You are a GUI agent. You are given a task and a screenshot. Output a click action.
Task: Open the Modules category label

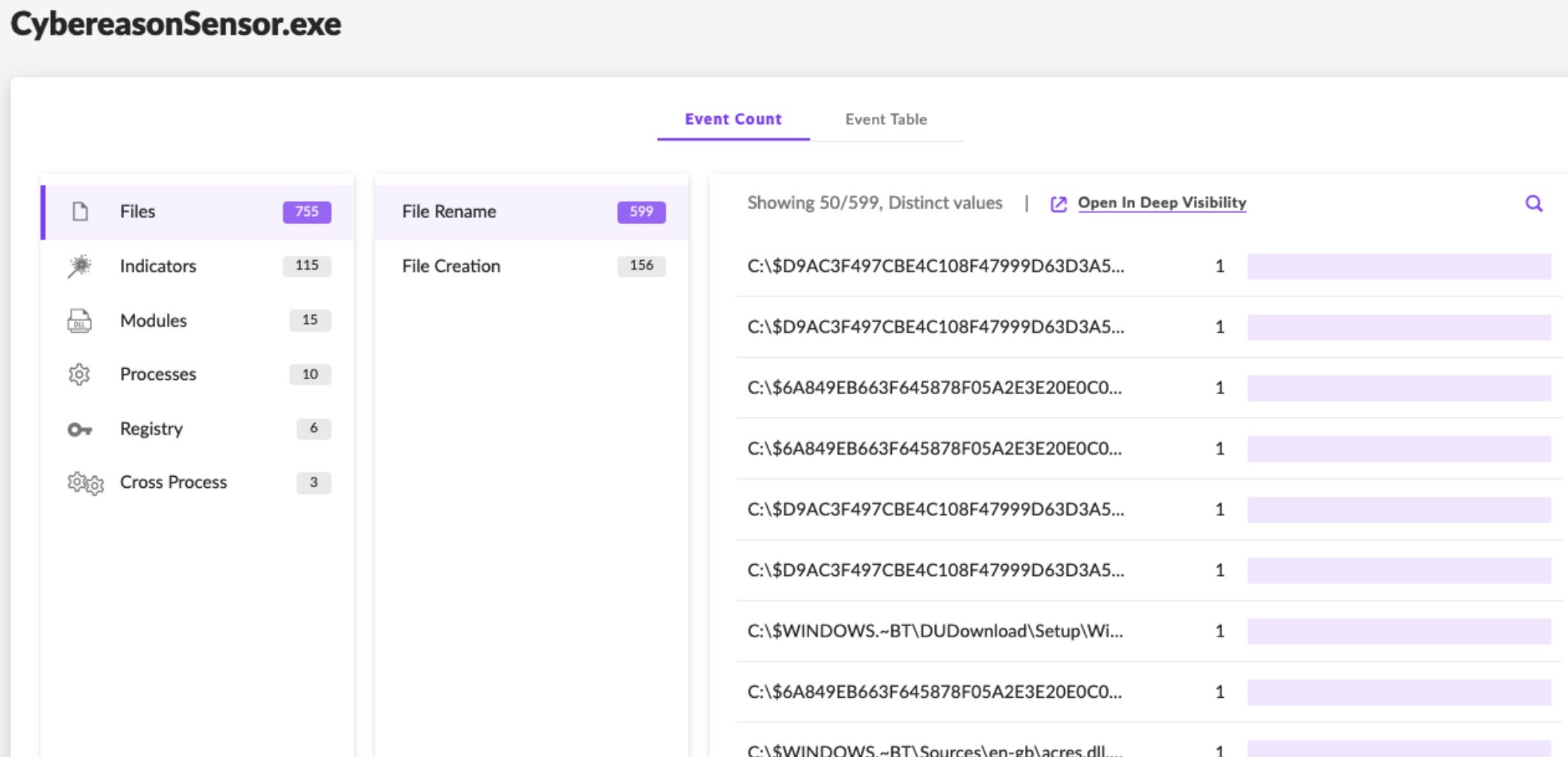tap(153, 321)
